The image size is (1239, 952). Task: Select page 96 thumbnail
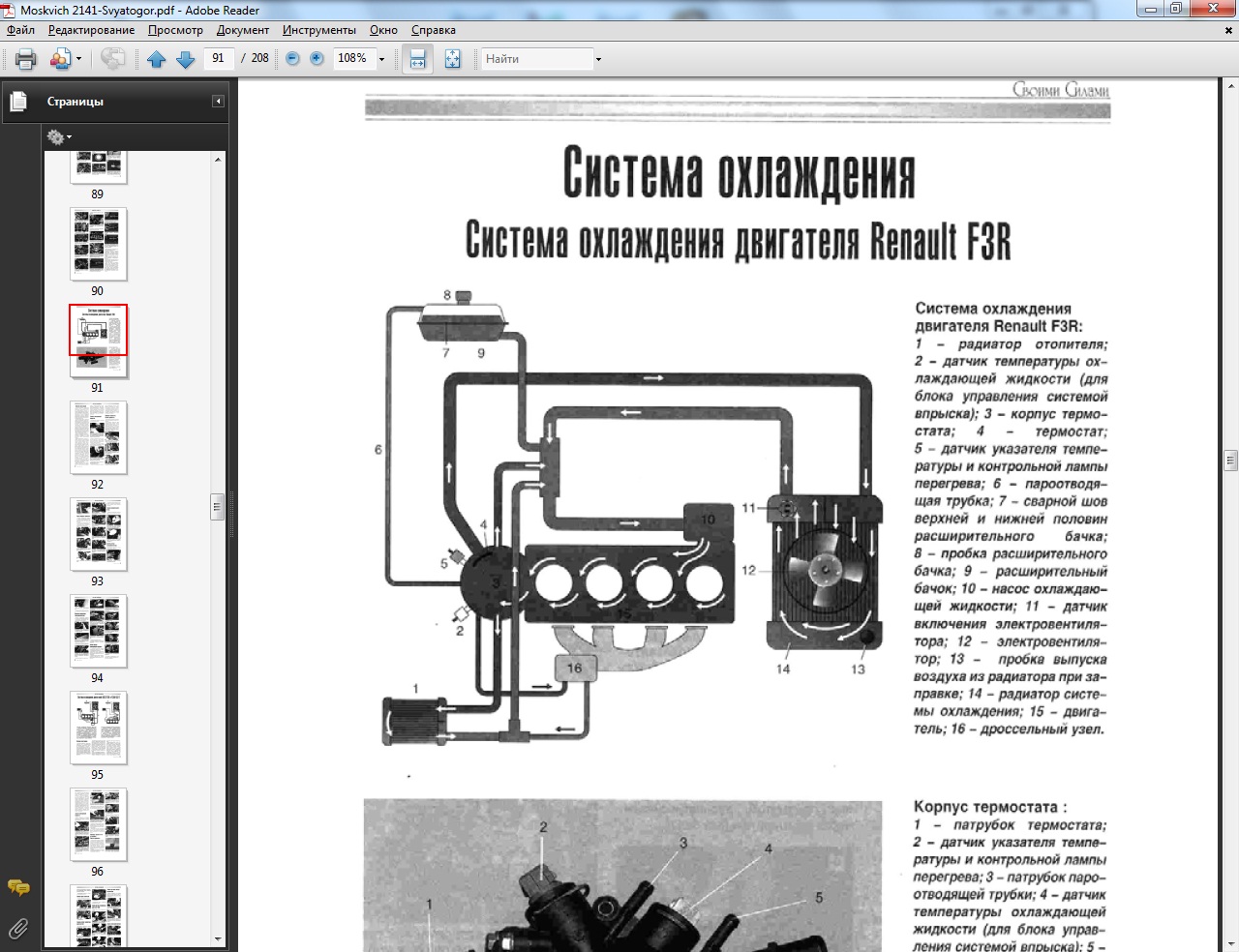pyautogui.click(x=98, y=824)
